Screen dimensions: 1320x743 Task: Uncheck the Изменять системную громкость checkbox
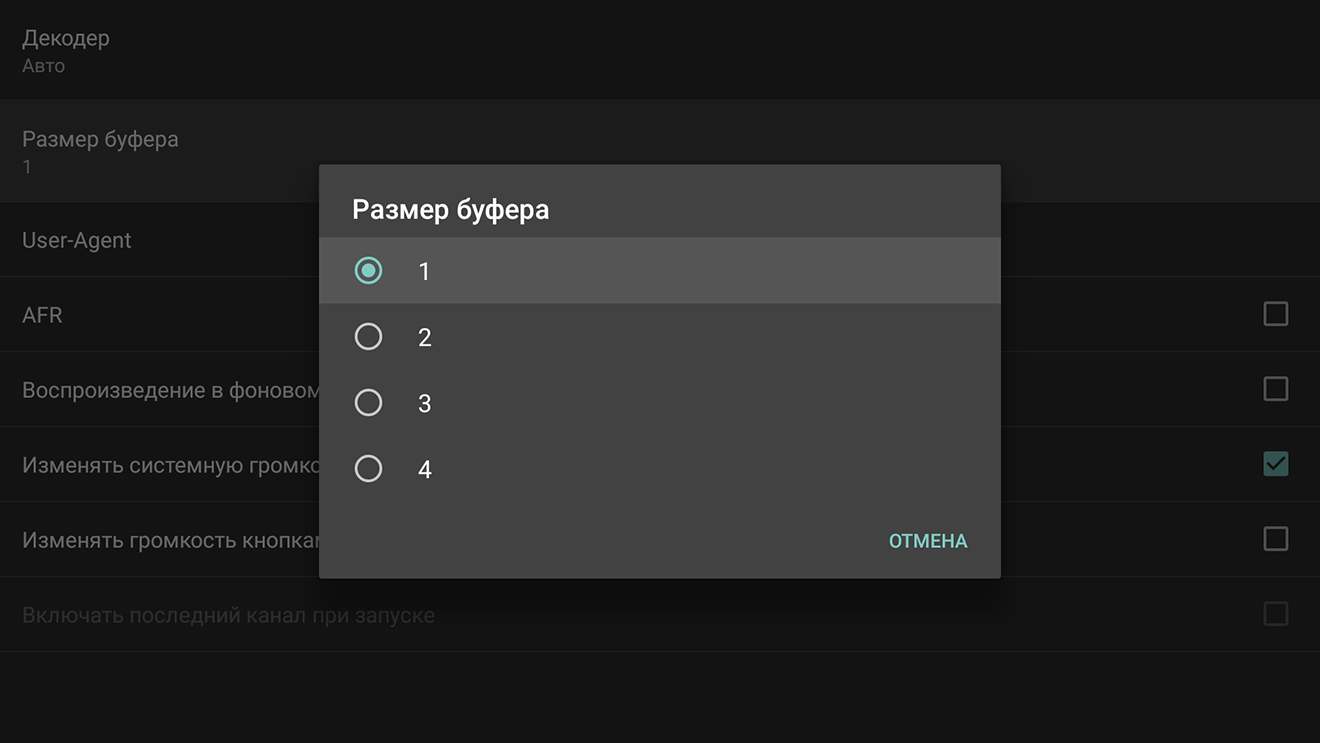click(x=1276, y=464)
